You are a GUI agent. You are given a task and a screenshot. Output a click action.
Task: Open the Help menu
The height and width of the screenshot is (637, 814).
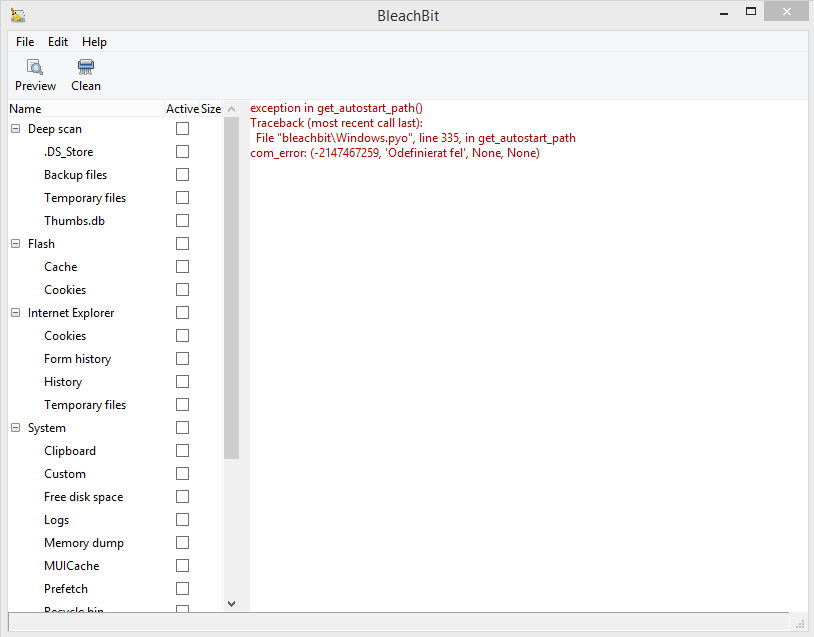pyautogui.click(x=94, y=41)
